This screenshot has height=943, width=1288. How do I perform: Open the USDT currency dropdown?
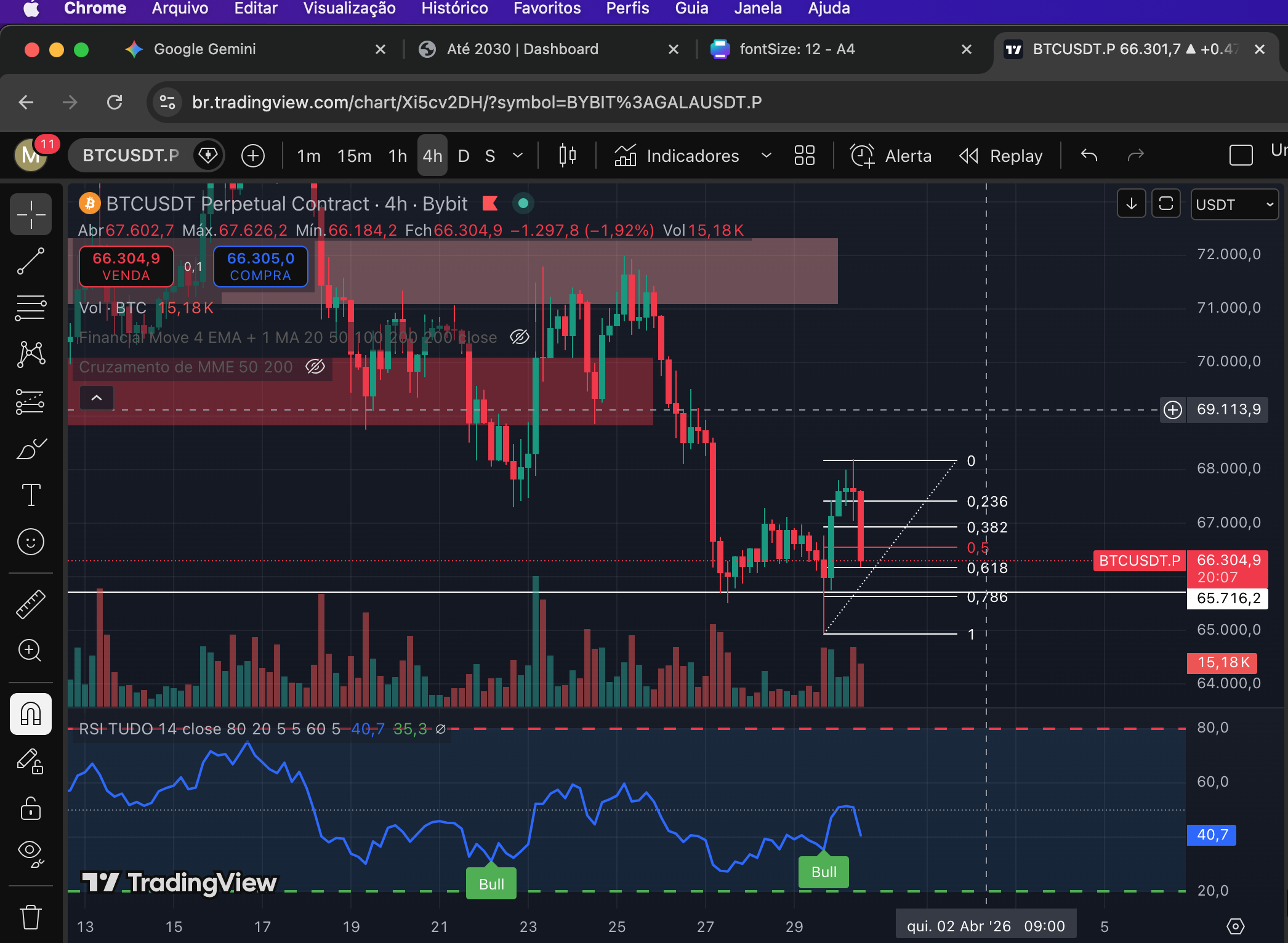click(1234, 204)
